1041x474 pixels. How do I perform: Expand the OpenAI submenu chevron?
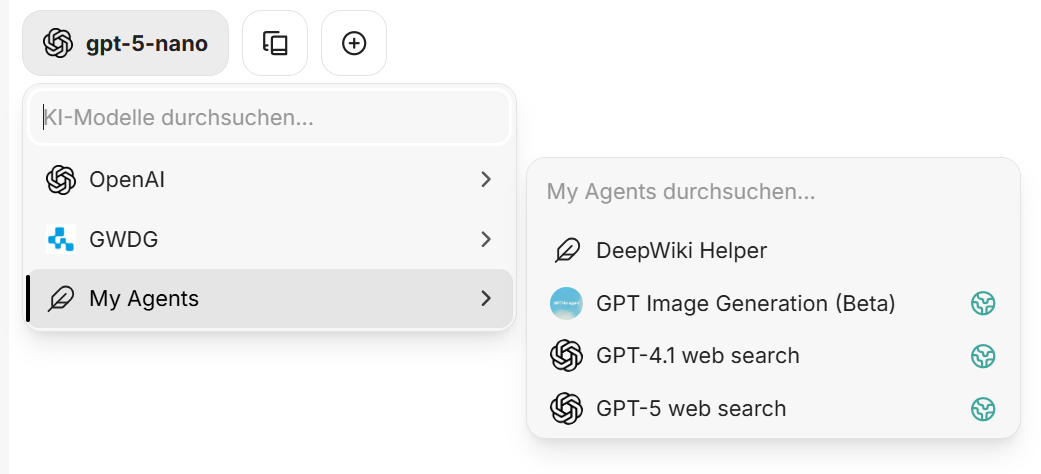[x=486, y=180]
